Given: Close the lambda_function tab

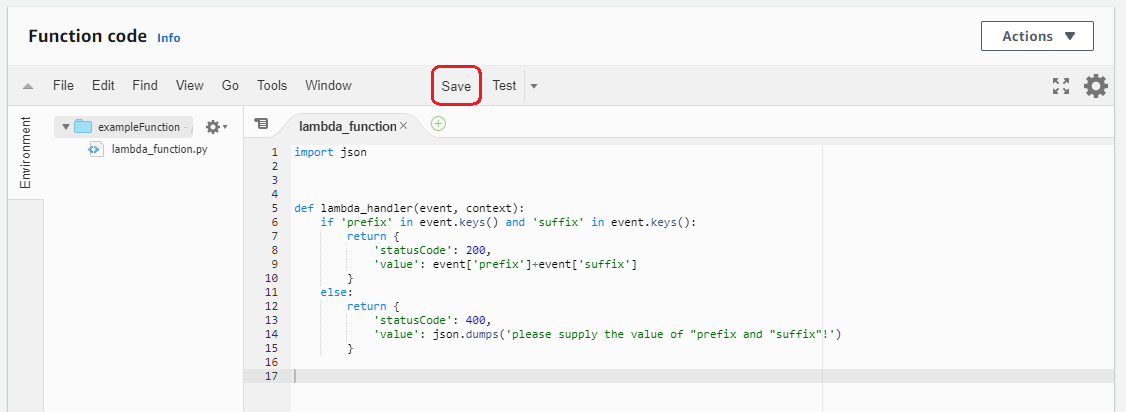Looking at the screenshot, I should pyautogui.click(x=404, y=126).
